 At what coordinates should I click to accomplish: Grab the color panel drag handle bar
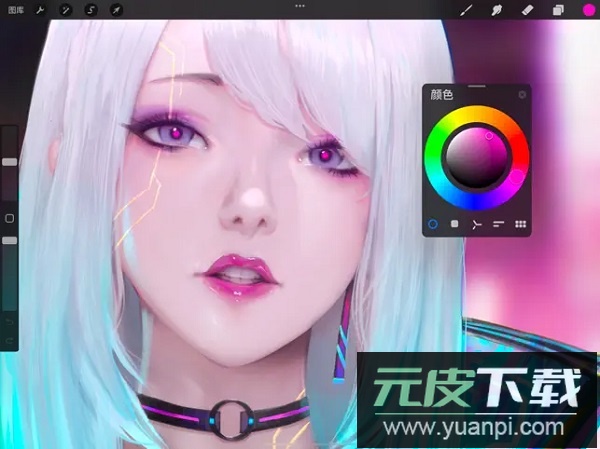point(477,87)
